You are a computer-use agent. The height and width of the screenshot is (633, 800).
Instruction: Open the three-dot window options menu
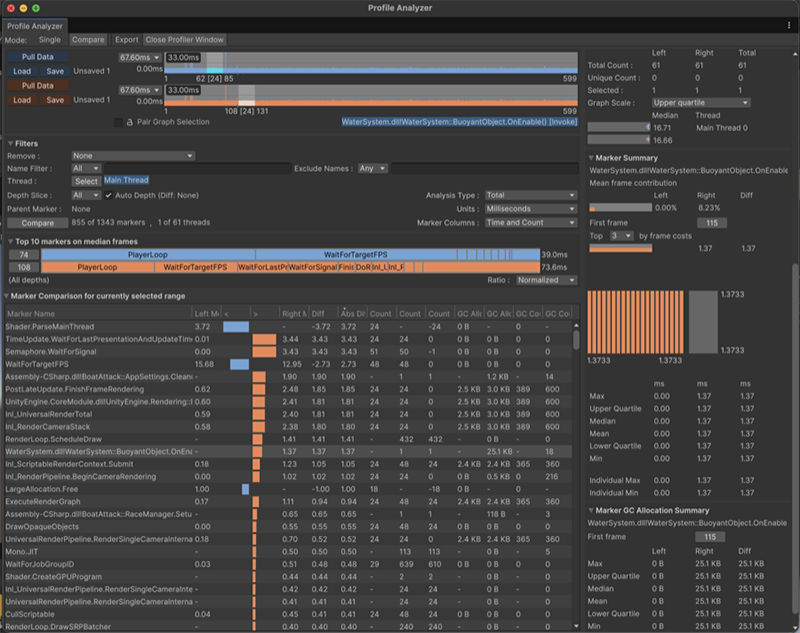[x=789, y=25]
